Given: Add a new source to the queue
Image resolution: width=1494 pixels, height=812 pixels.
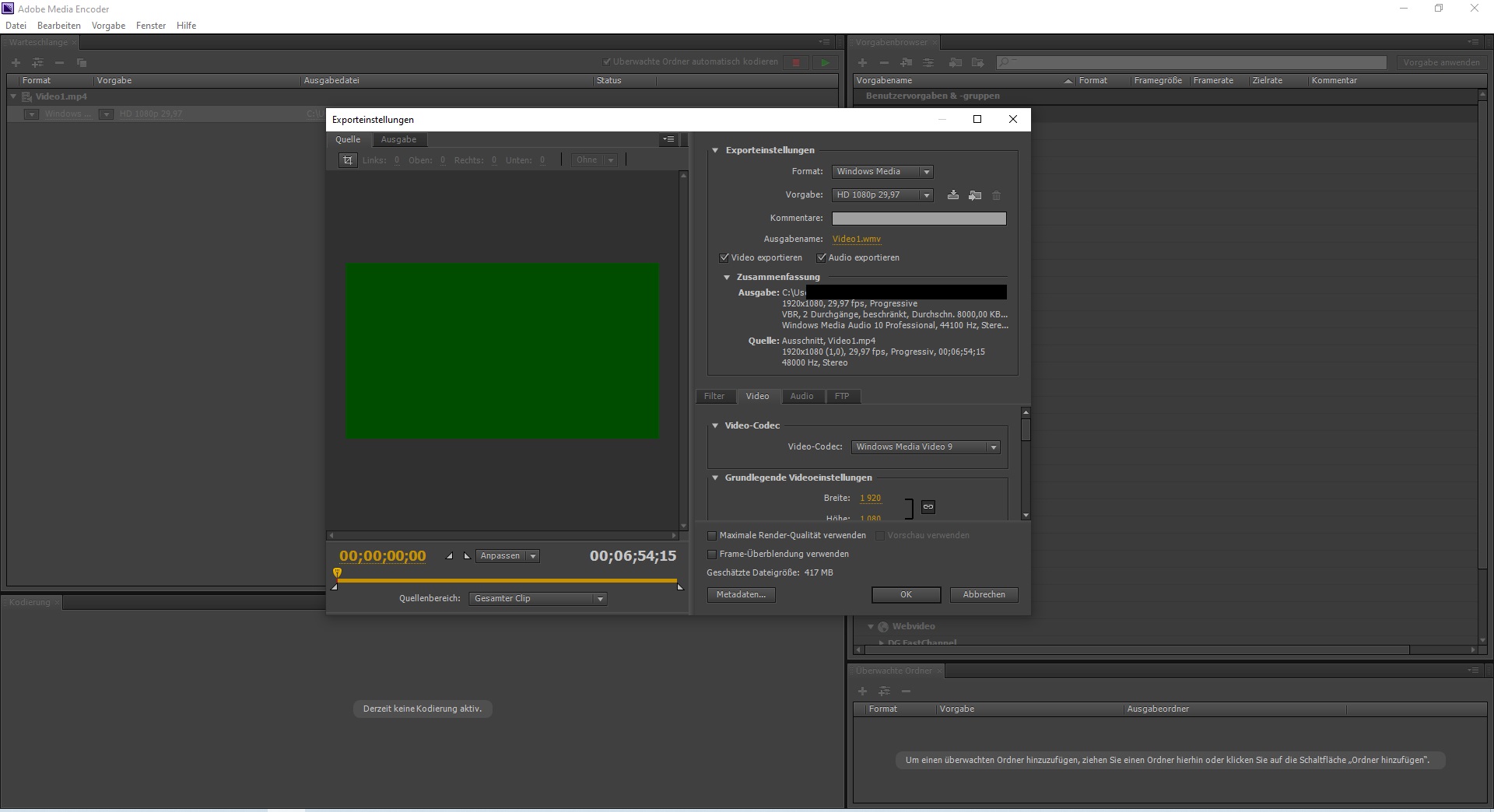Looking at the screenshot, I should [16, 62].
